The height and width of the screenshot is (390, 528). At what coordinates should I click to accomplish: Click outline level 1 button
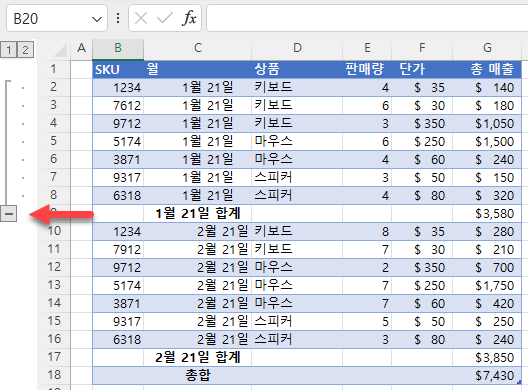pyautogui.click(x=9, y=50)
